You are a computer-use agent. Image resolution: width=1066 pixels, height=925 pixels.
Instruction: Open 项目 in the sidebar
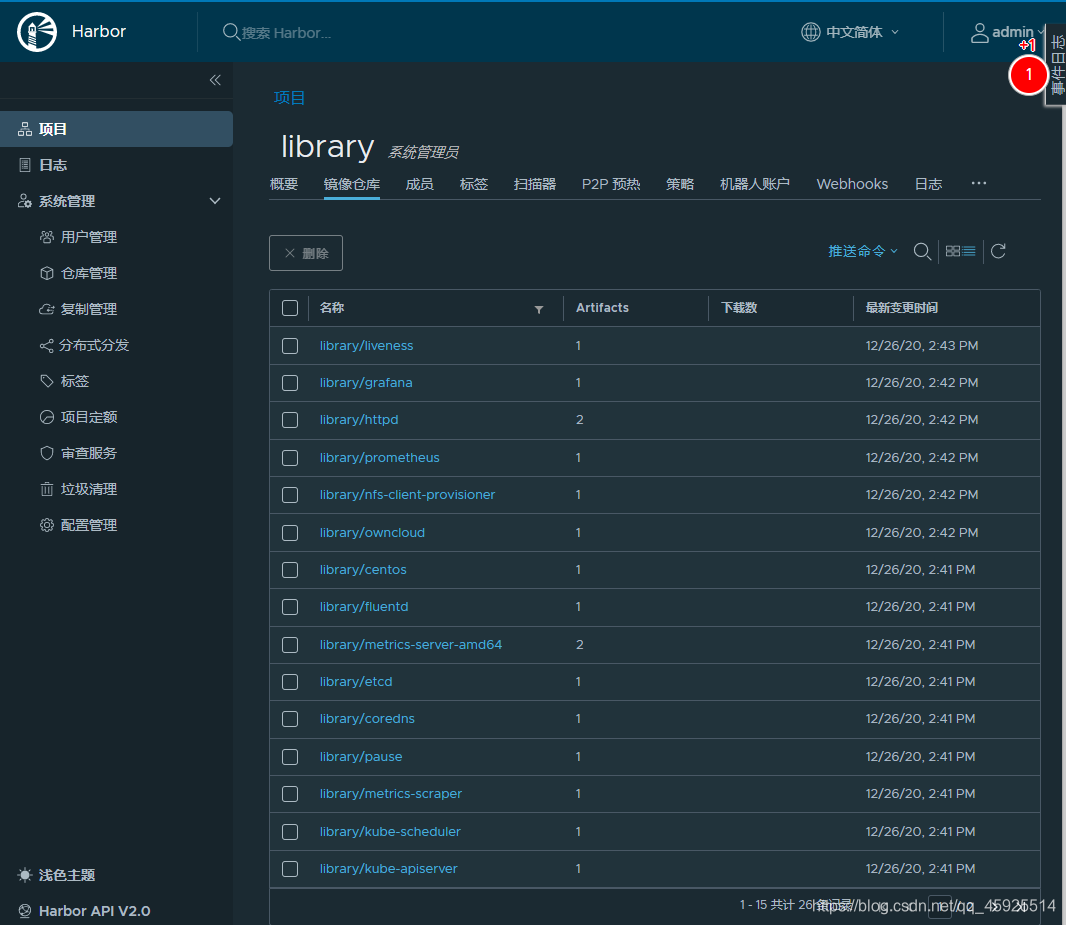coord(116,129)
